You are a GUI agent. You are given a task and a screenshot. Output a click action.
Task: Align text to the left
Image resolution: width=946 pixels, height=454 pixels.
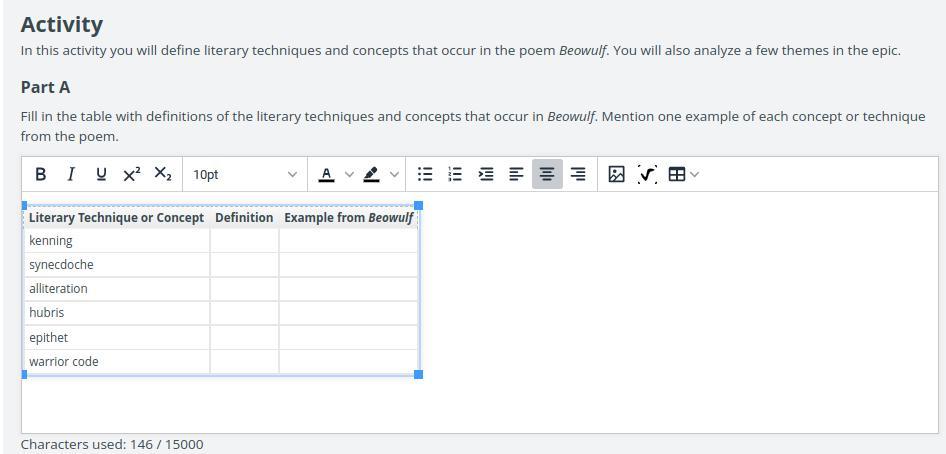click(516, 174)
